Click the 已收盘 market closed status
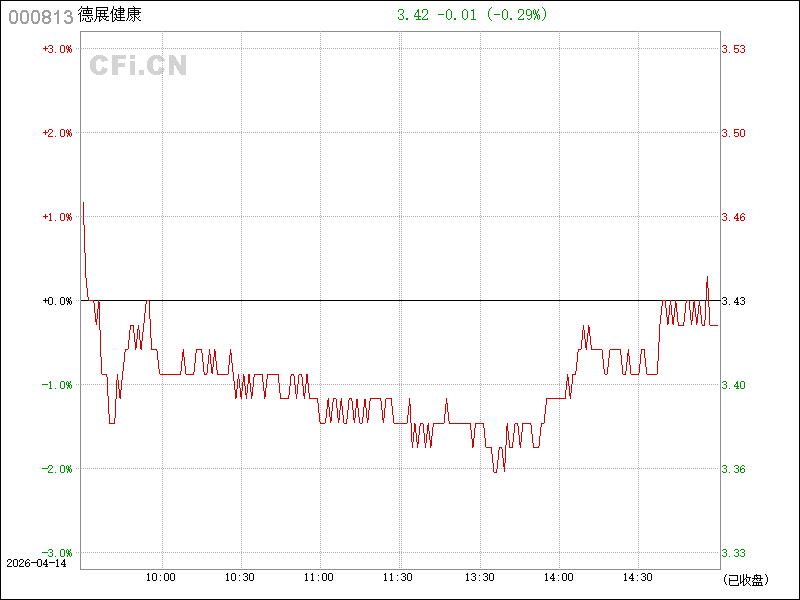 click(744, 579)
